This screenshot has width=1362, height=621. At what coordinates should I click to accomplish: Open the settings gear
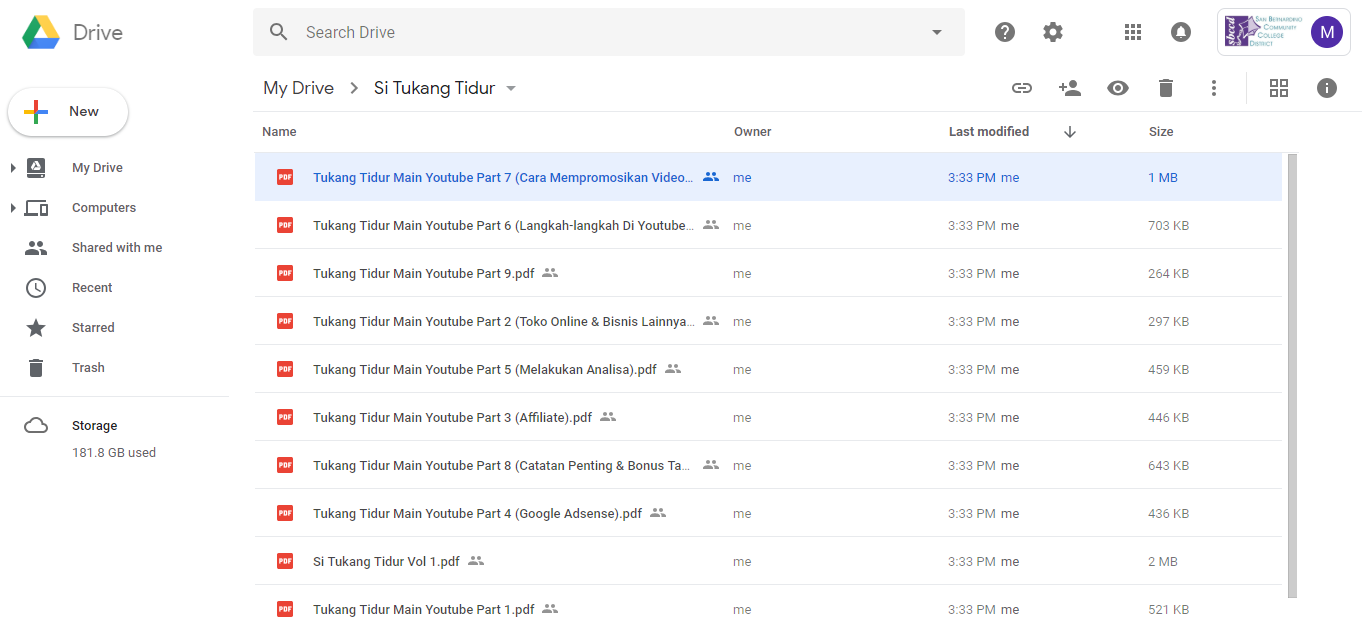(1052, 32)
